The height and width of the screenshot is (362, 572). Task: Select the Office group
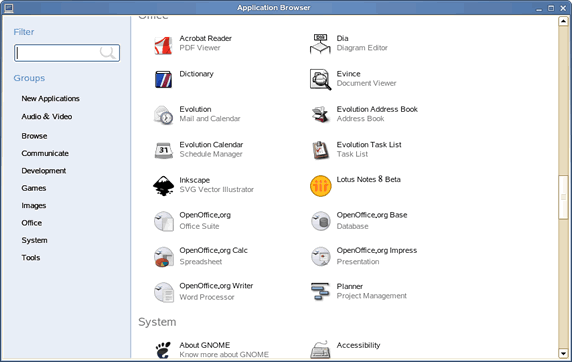[x=31, y=223]
